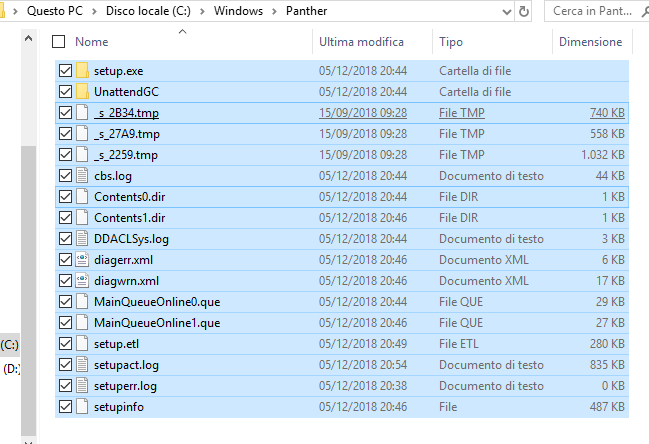This screenshot has height=444, width=649.
Task: Open the address bar history dropdown
Action: (x=506, y=11)
